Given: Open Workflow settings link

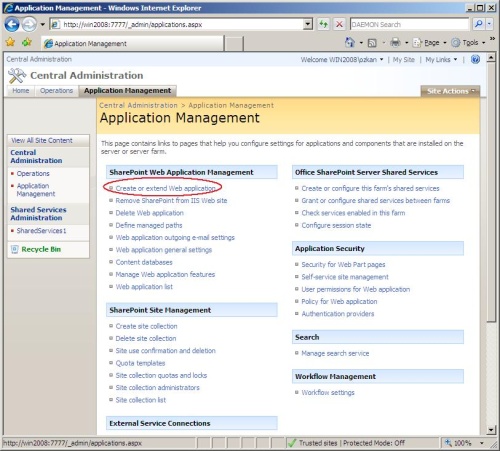Looking at the screenshot, I should 328,393.
